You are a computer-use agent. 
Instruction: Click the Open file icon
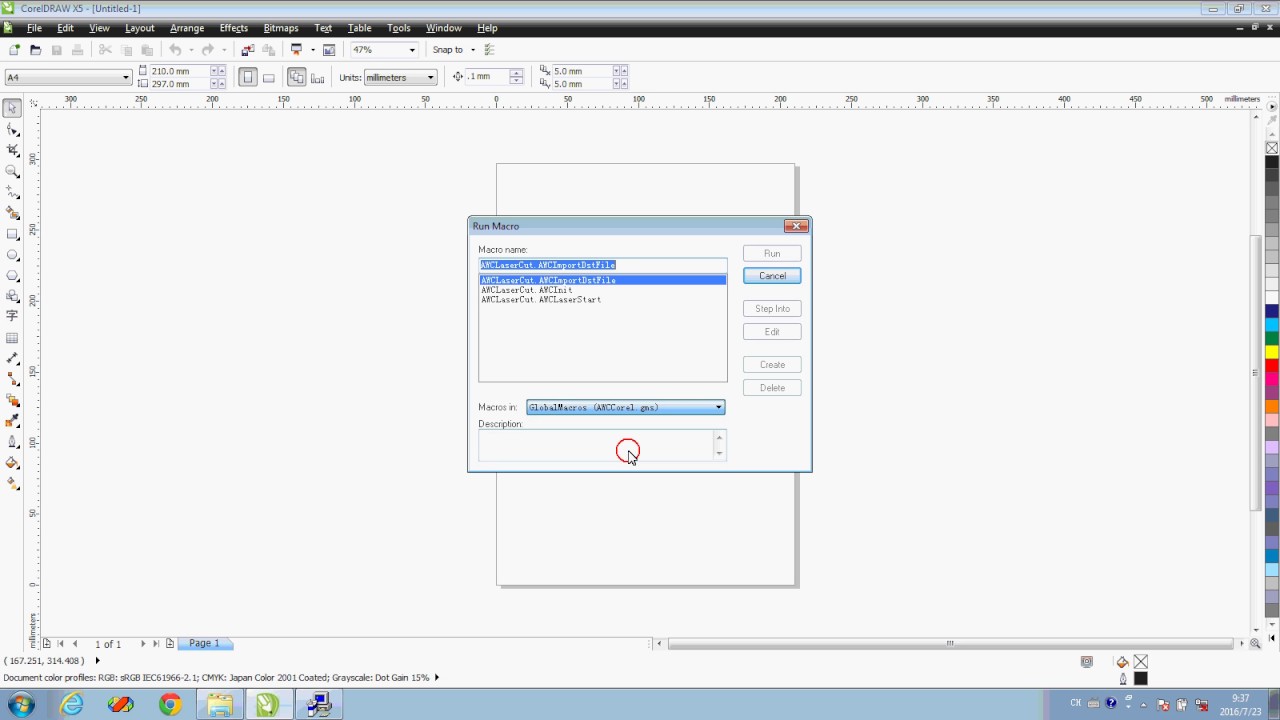click(35, 50)
